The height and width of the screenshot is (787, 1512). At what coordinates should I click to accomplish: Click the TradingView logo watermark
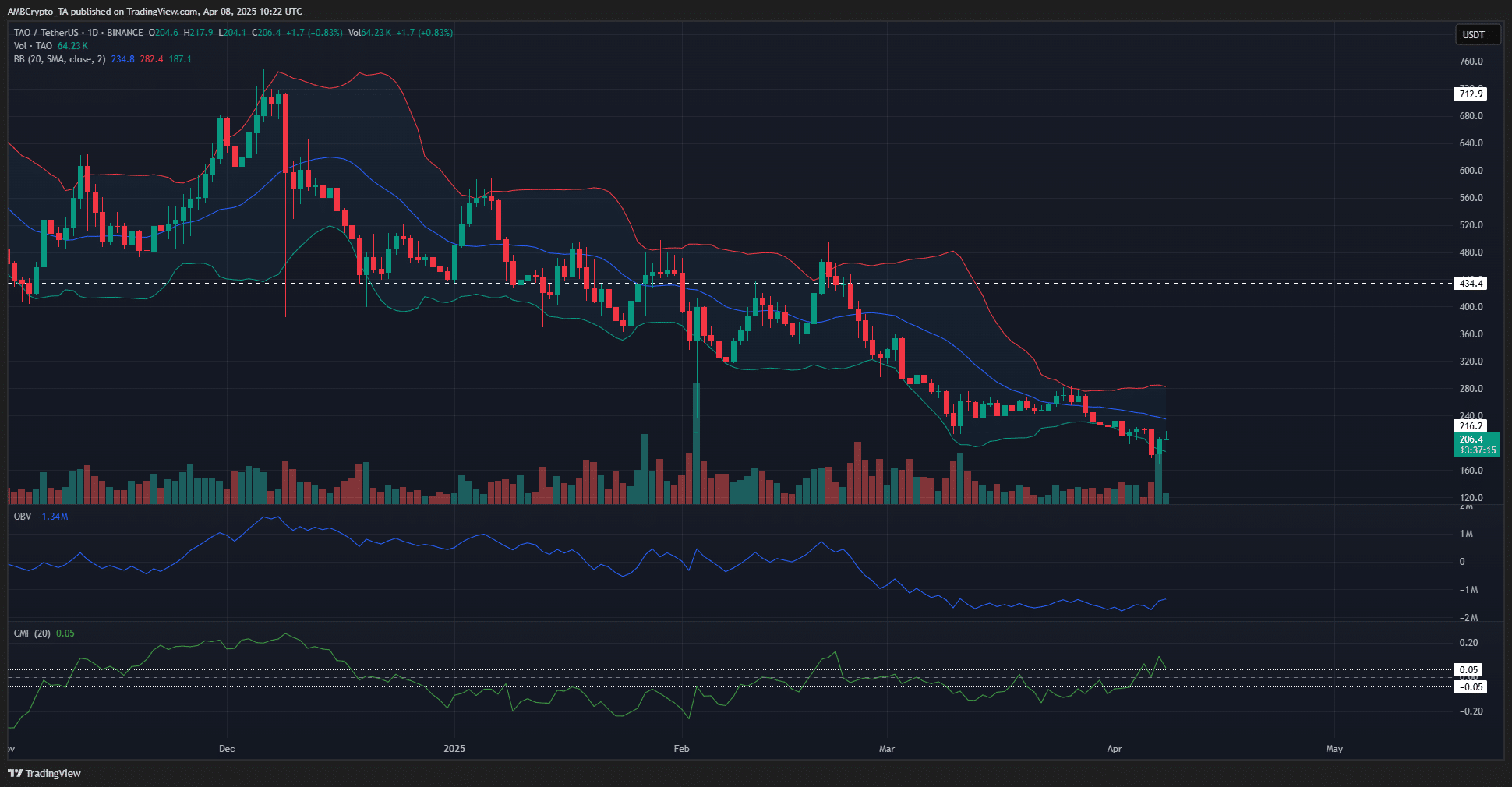click(44, 774)
